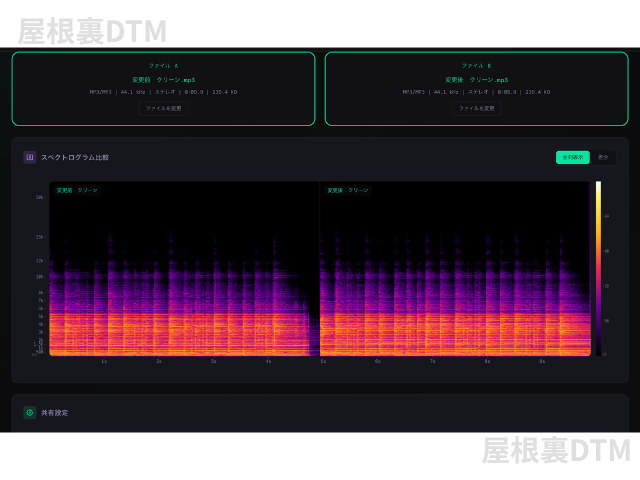Click the 5s time axis label
Viewport: 640px width, 480px height.
(x=323, y=361)
